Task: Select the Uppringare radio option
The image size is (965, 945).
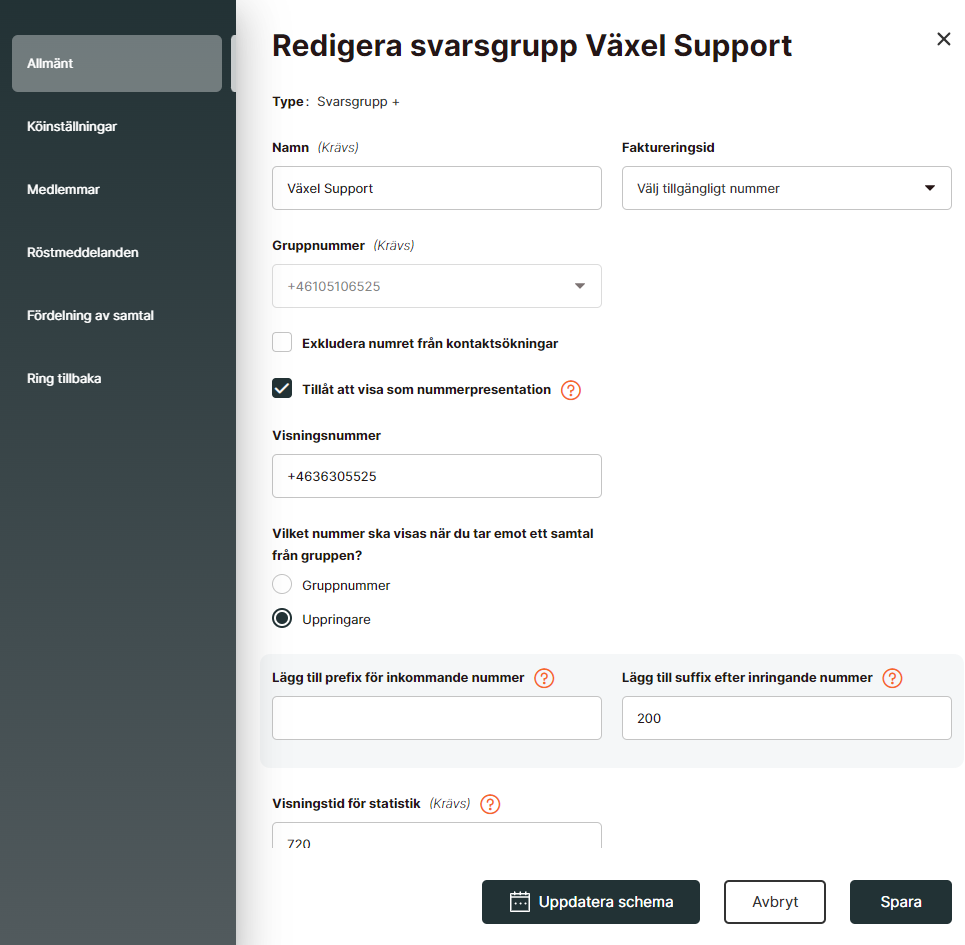Action: tap(282, 618)
